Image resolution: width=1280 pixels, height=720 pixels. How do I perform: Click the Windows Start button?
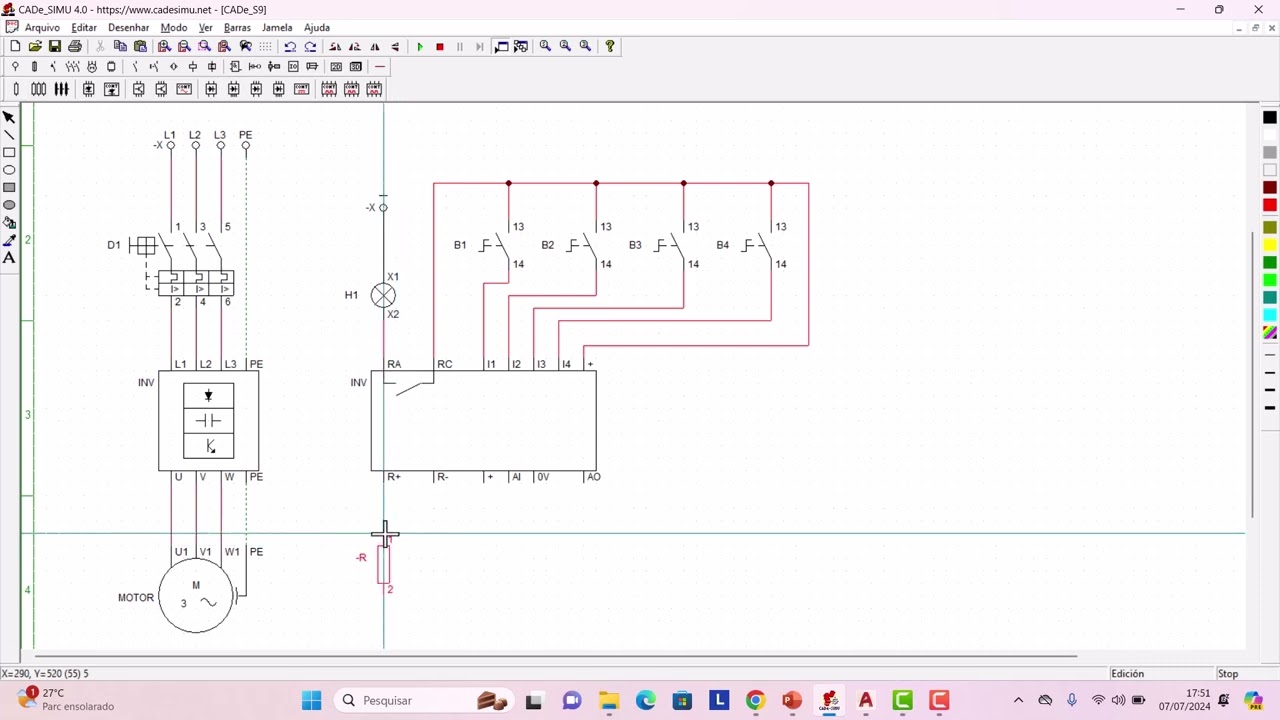311,700
